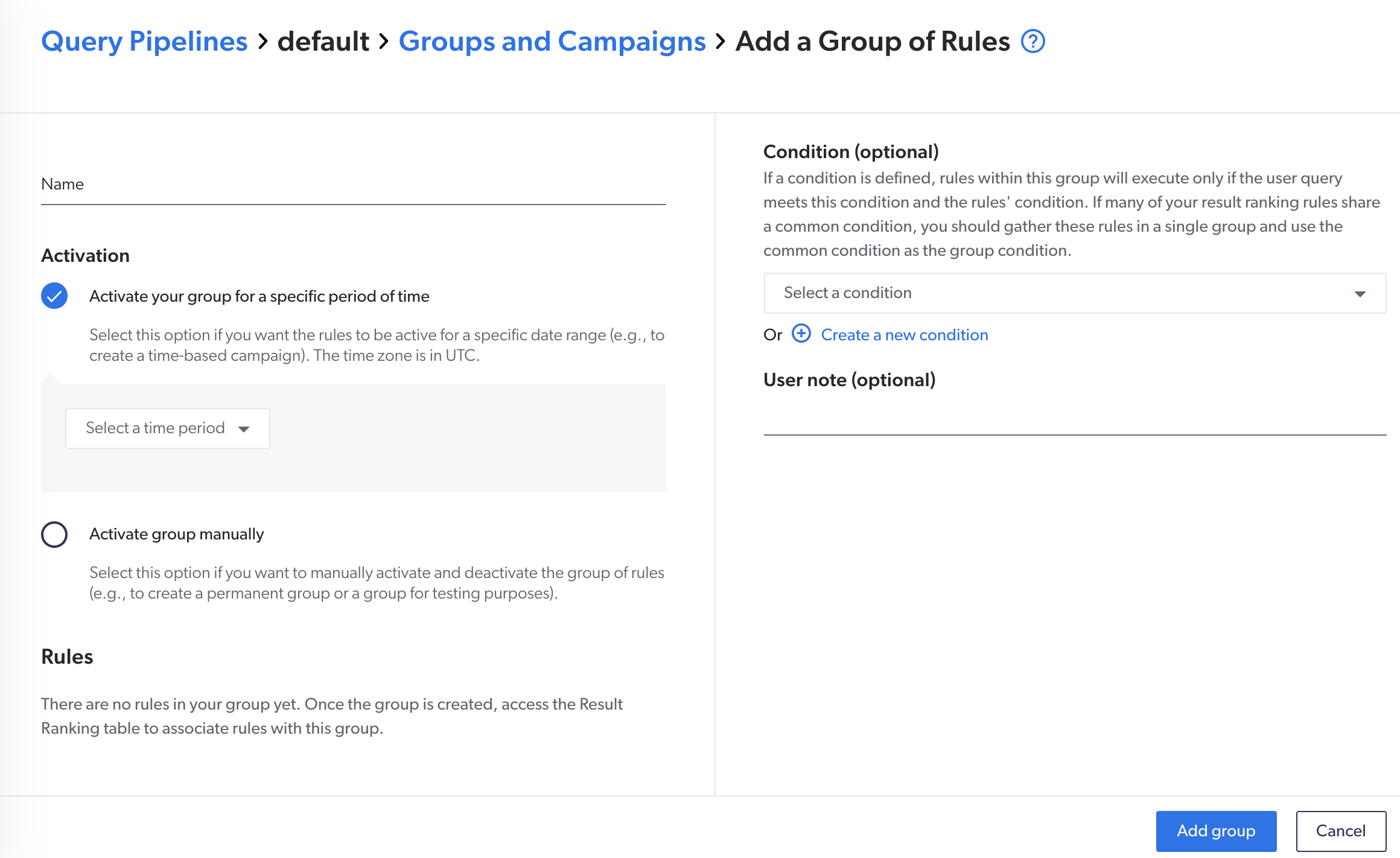Expand the Select a condition dropdown
The height and width of the screenshot is (858, 1400).
pyautogui.click(x=1075, y=293)
